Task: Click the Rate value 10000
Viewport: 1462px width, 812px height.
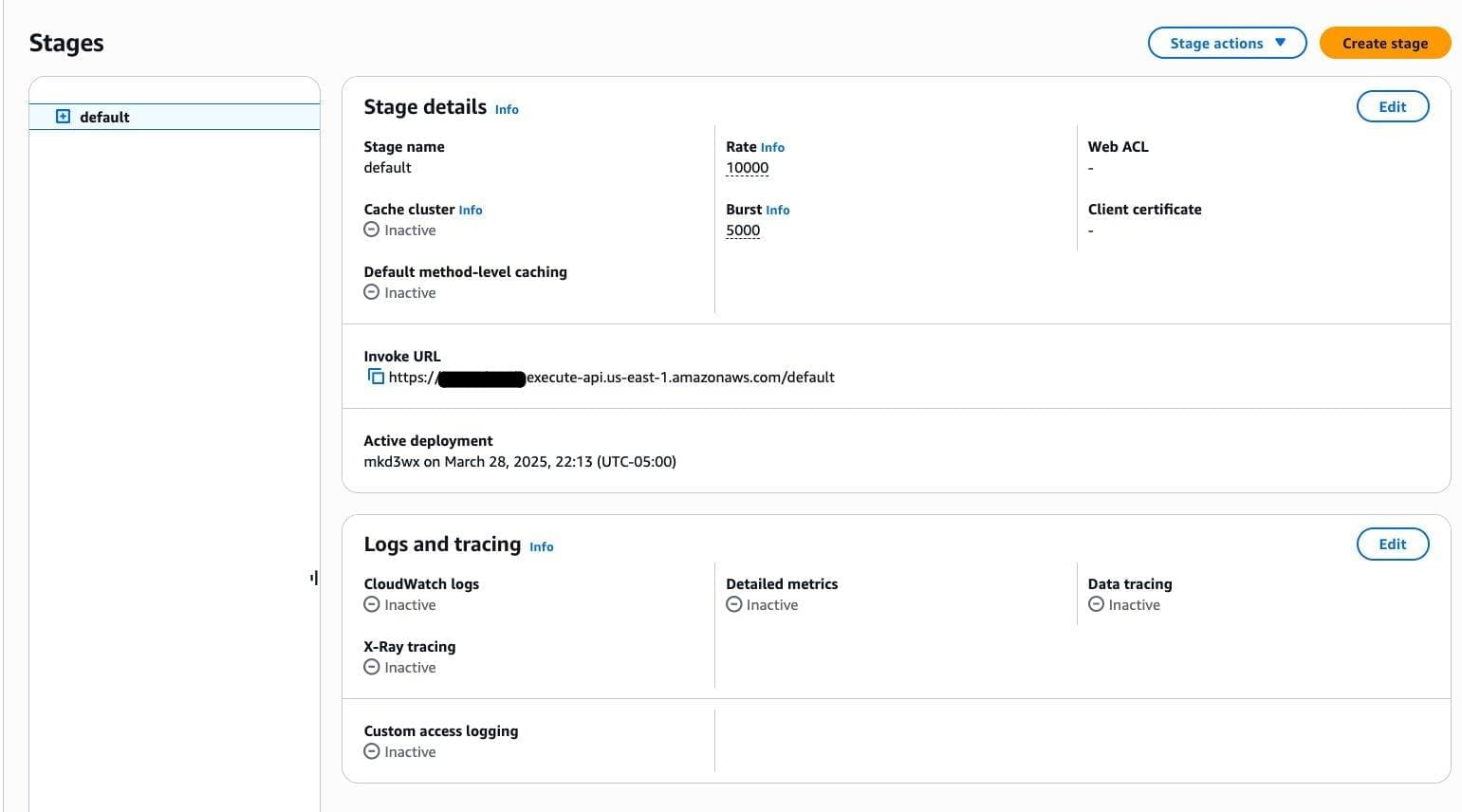Action: click(x=747, y=168)
